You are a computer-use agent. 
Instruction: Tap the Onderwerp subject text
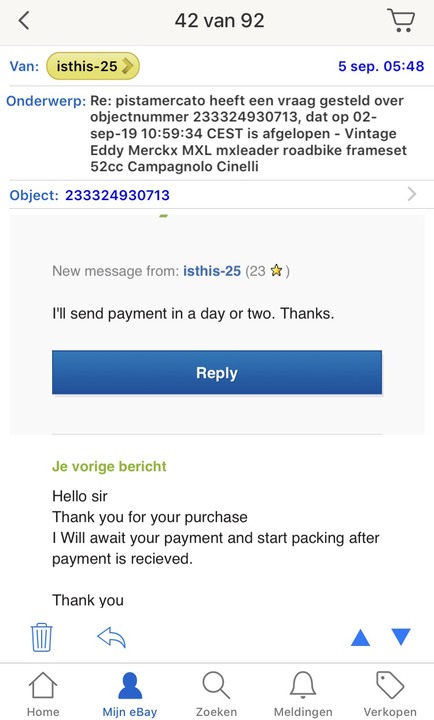[248, 133]
